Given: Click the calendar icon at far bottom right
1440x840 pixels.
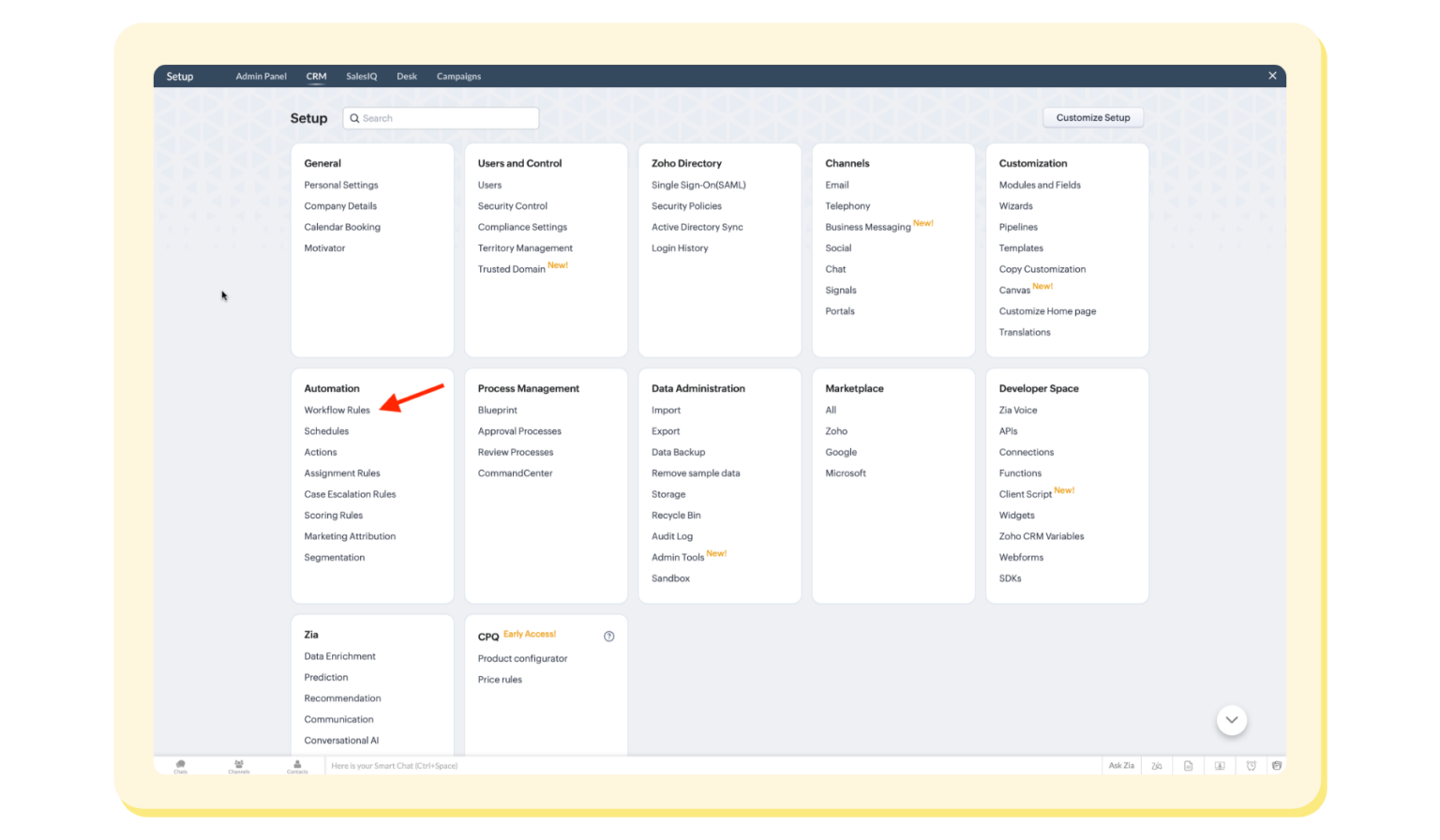Looking at the screenshot, I should pyautogui.click(x=1277, y=765).
